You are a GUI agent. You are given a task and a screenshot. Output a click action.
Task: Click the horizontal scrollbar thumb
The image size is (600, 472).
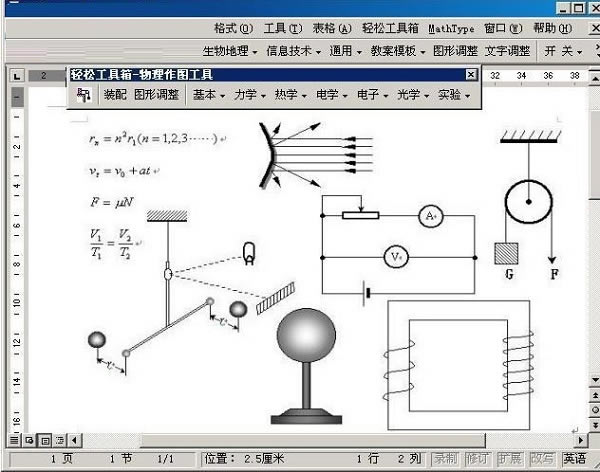312,440
